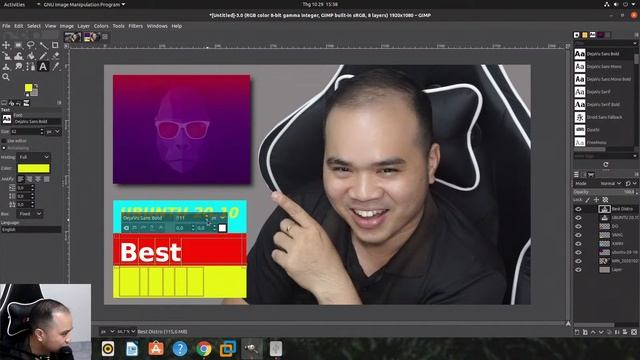The height and width of the screenshot is (360, 640).
Task: Open the on-canvas text unit dropdown
Action: [x=218, y=218]
